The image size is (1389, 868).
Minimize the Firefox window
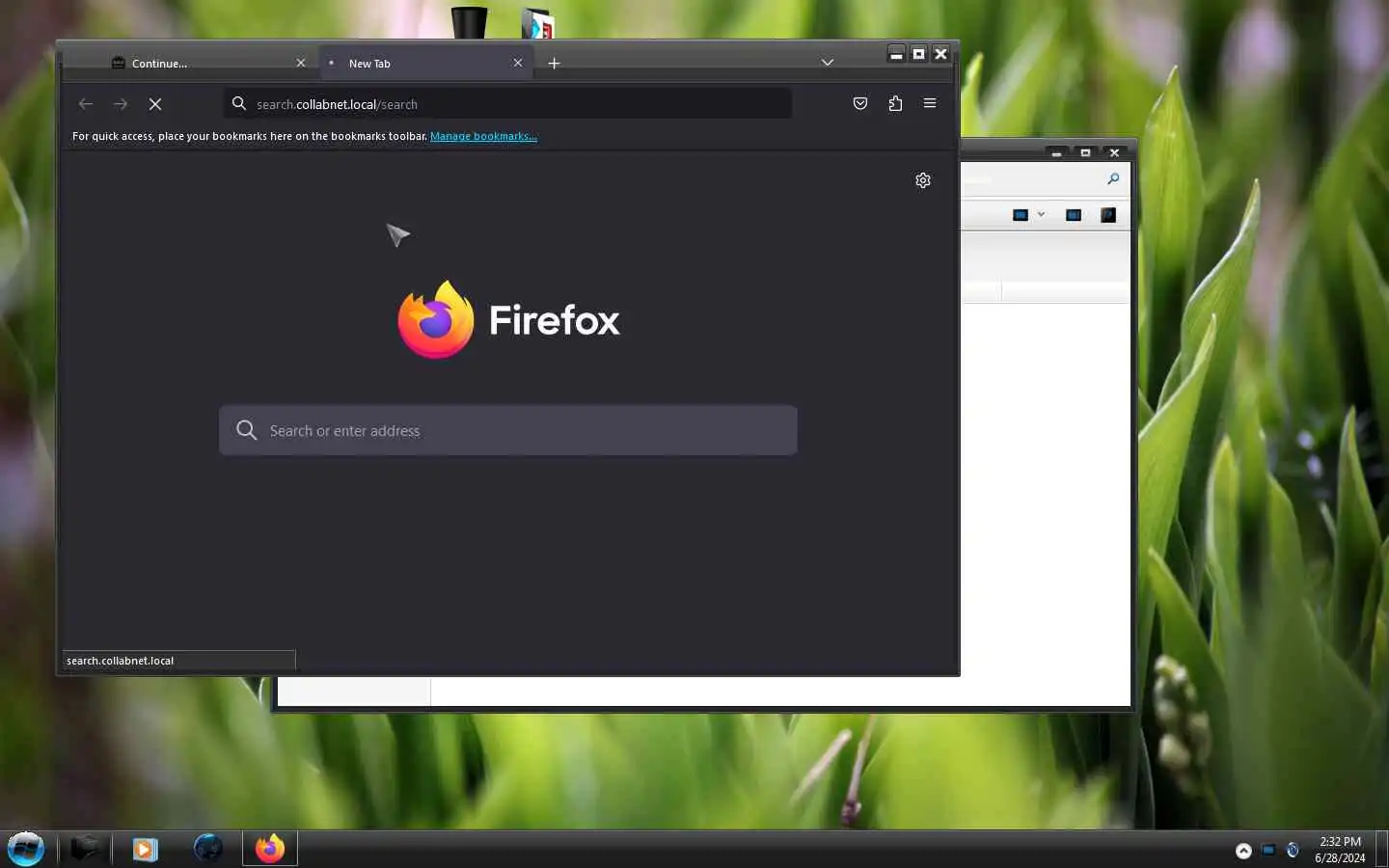click(x=896, y=54)
